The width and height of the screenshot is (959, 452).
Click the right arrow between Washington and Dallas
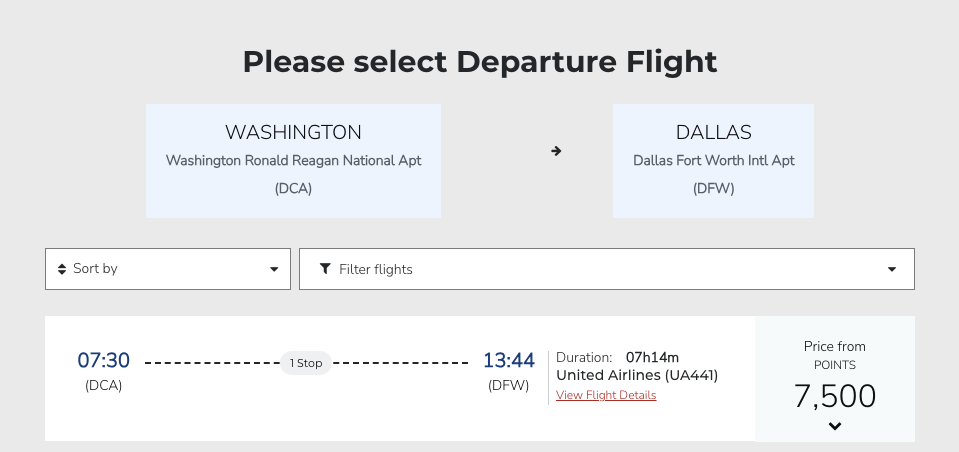[x=556, y=151]
